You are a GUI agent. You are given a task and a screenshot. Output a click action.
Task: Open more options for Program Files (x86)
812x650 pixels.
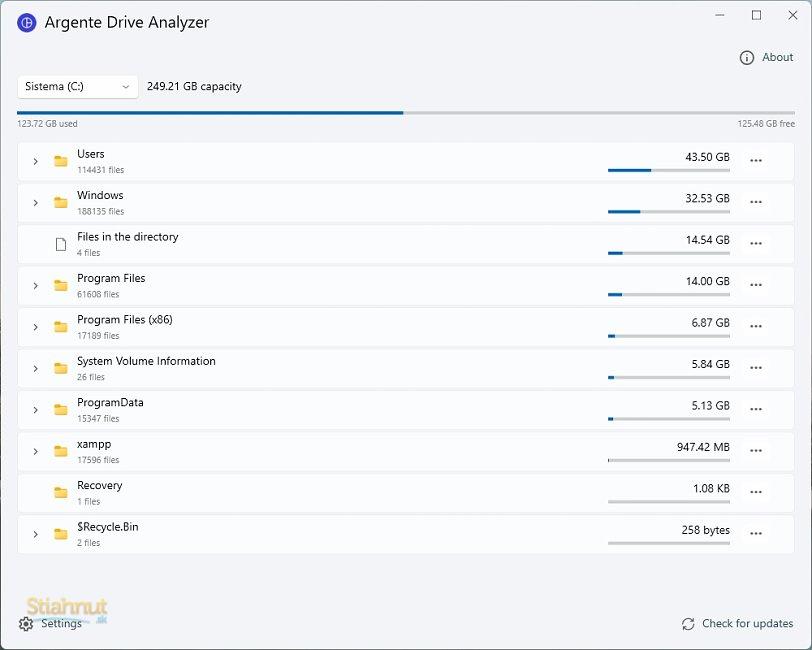756,326
